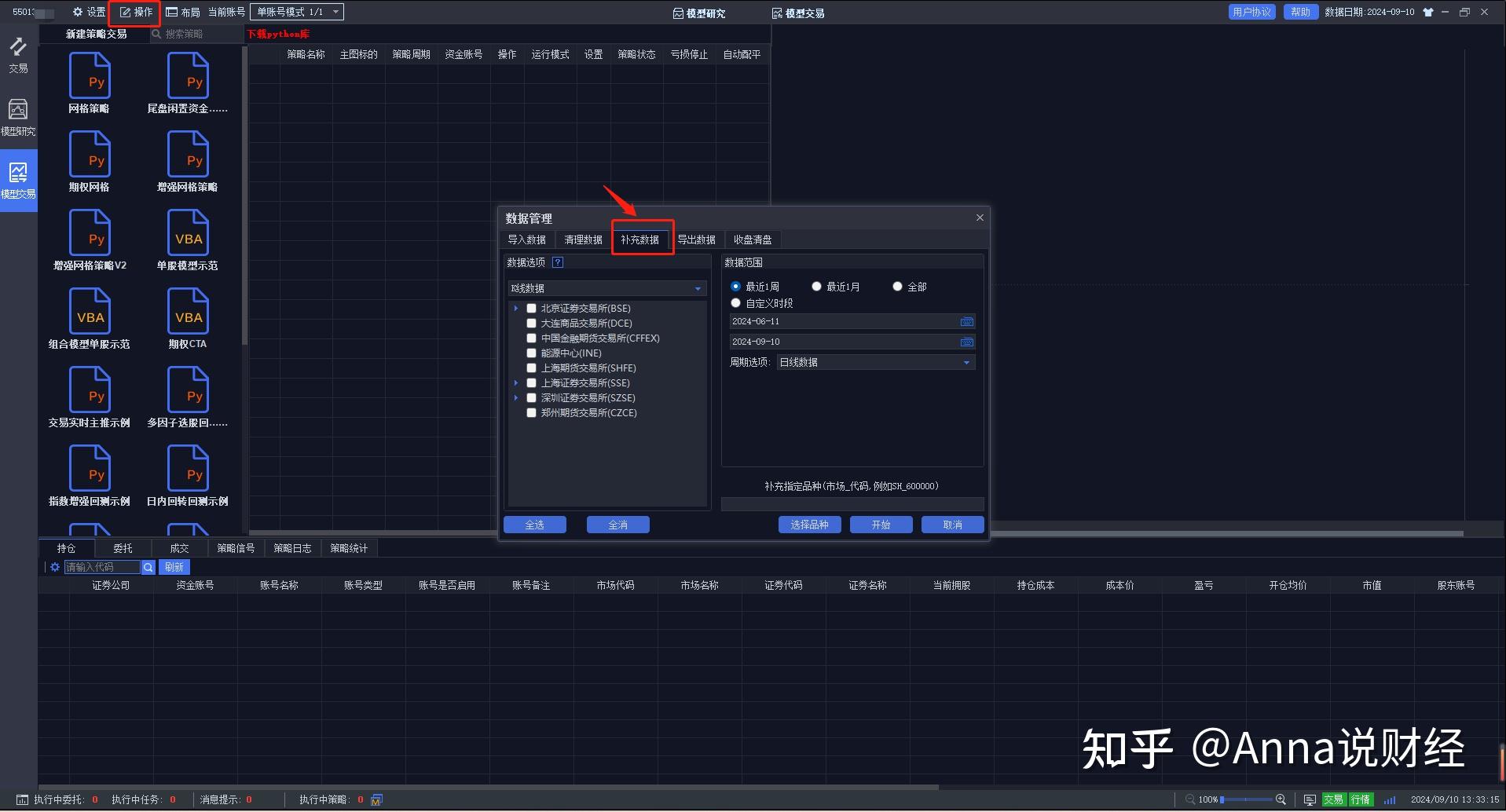Click the 全选 button to select all
This screenshot has width=1506, height=812.
pyautogui.click(x=535, y=524)
